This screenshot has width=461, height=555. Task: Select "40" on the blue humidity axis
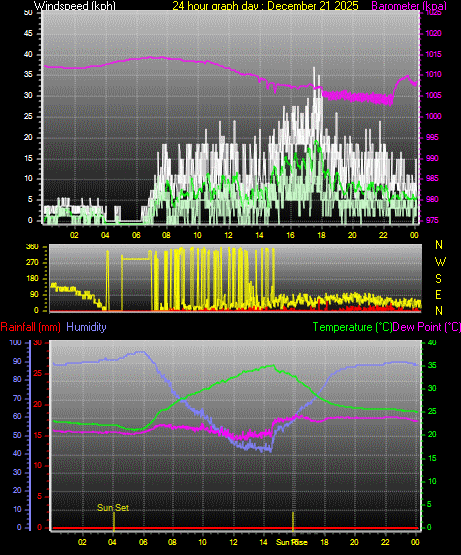(17, 453)
